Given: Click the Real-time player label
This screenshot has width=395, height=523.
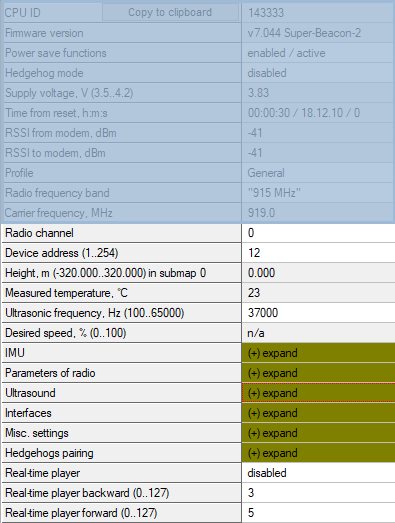Looking at the screenshot, I should (43, 473).
